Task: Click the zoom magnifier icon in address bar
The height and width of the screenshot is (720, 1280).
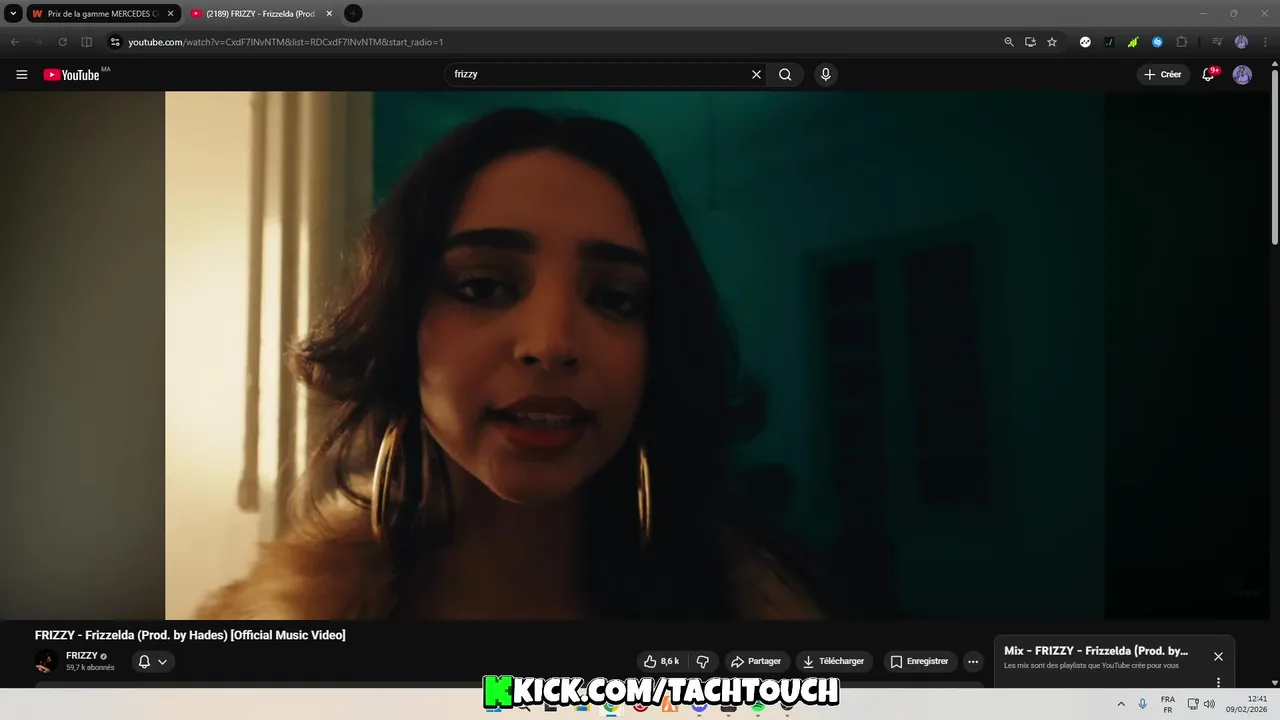Action: (1009, 42)
